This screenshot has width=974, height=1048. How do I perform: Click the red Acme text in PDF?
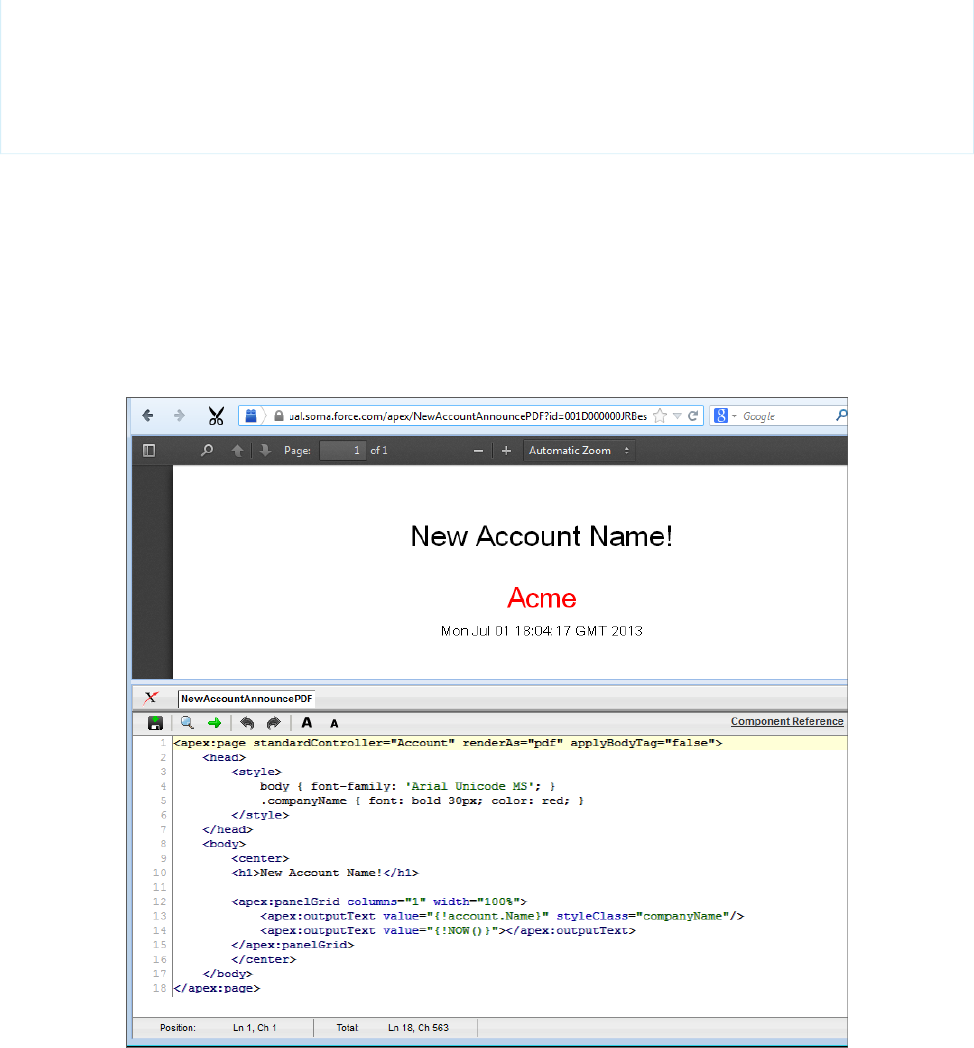pyautogui.click(x=541, y=598)
